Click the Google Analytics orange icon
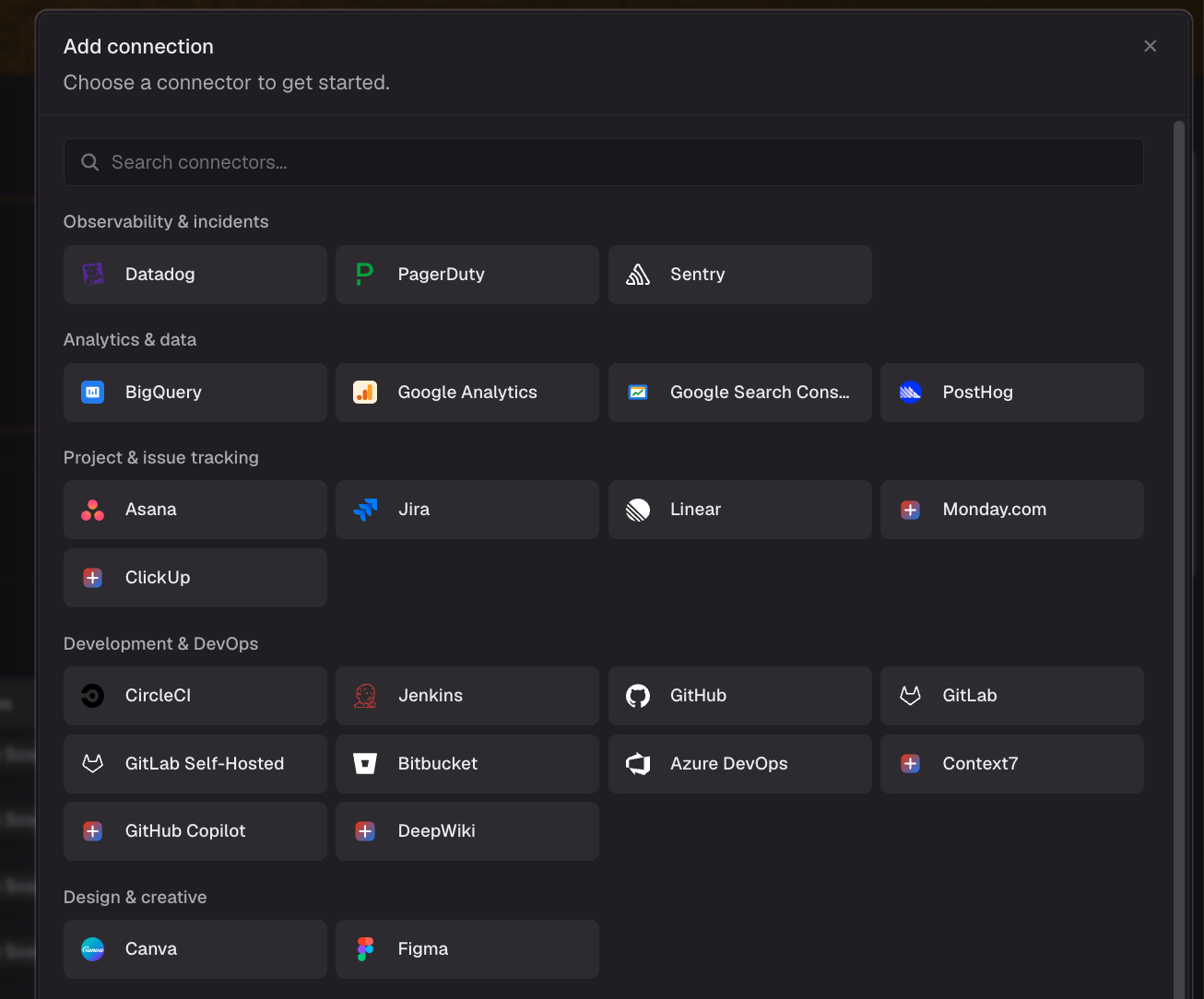This screenshot has width=1204, height=999. 365,393
